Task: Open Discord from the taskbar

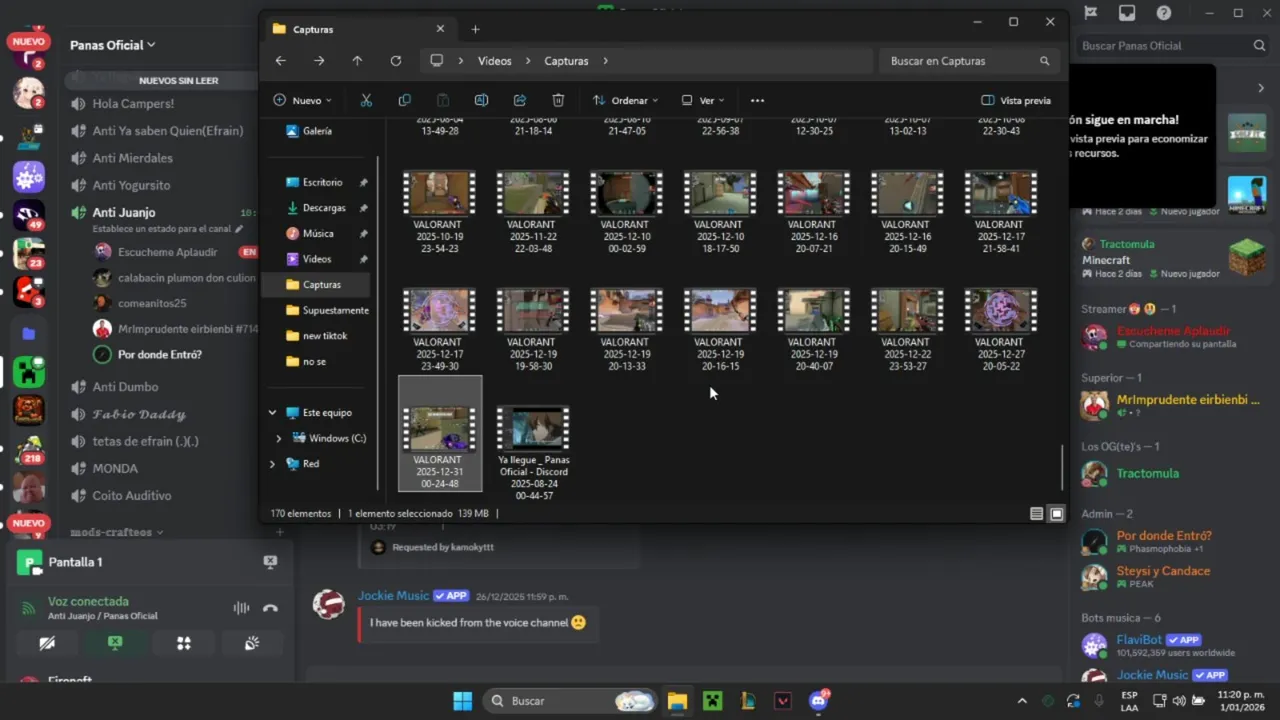Action: tap(818, 701)
